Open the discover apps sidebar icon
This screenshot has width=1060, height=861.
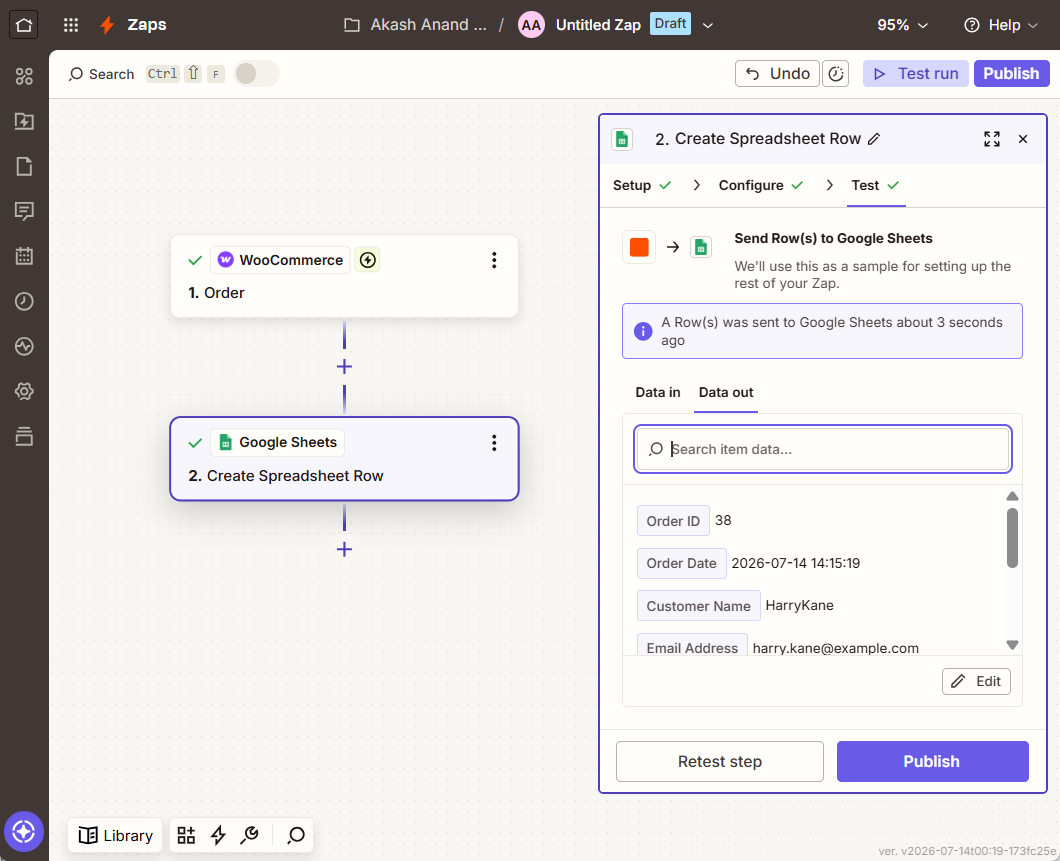coord(24,76)
